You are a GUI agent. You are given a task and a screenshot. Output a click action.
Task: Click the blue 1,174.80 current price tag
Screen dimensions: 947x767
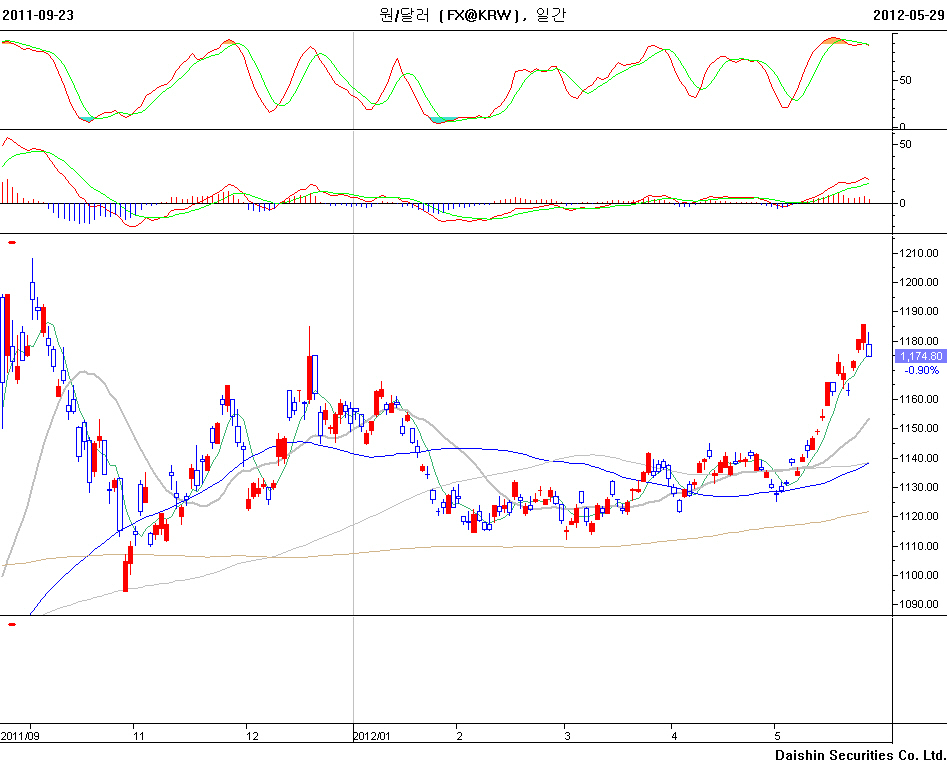pyautogui.click(x=920, y=356)
